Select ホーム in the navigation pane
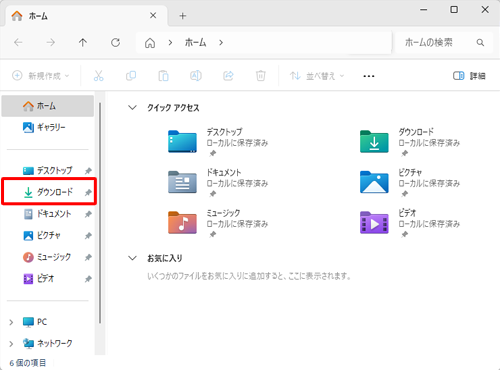Screen dimensions: 500x370 click(48, 106)
